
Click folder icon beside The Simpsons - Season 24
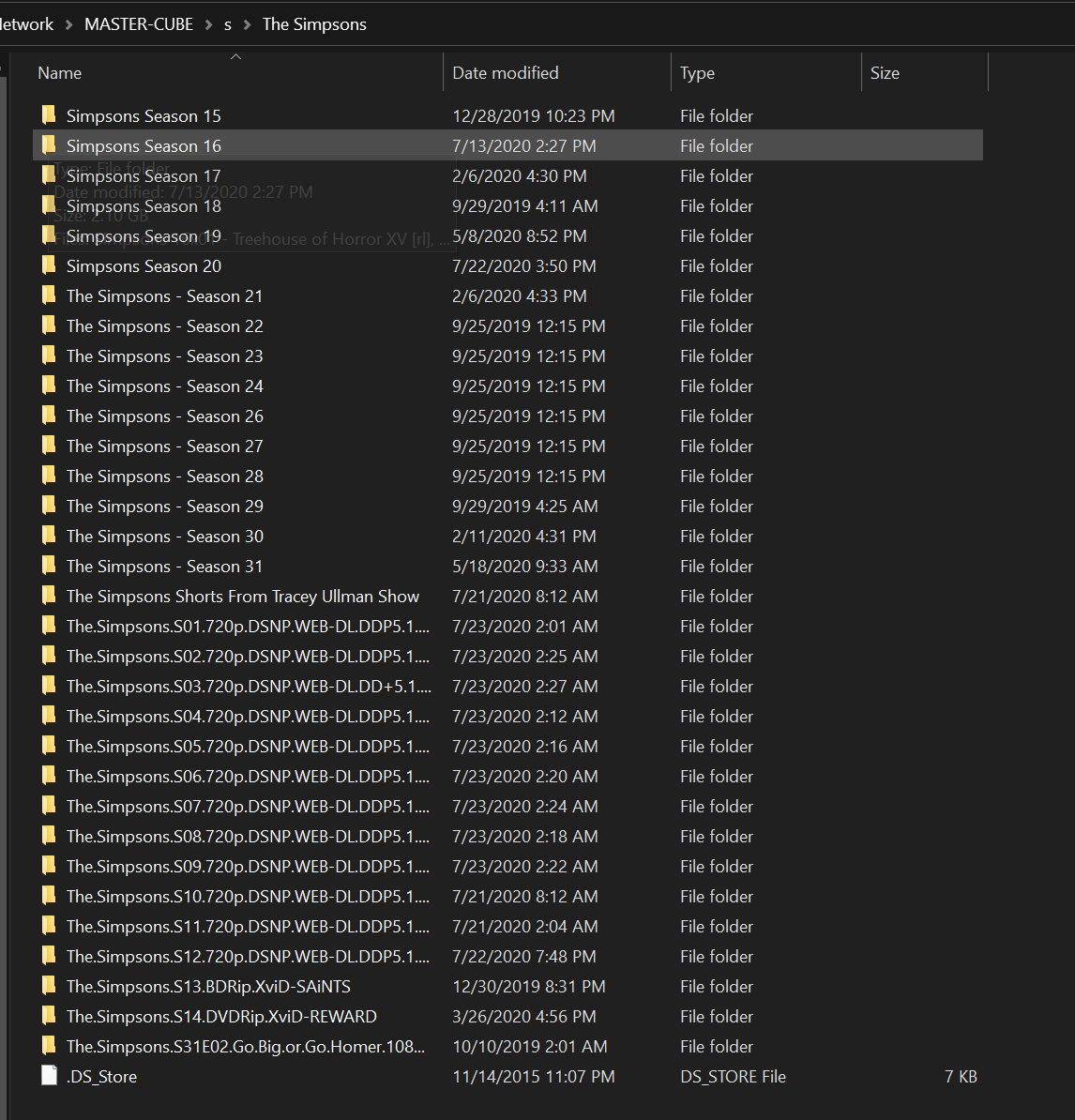49,385
